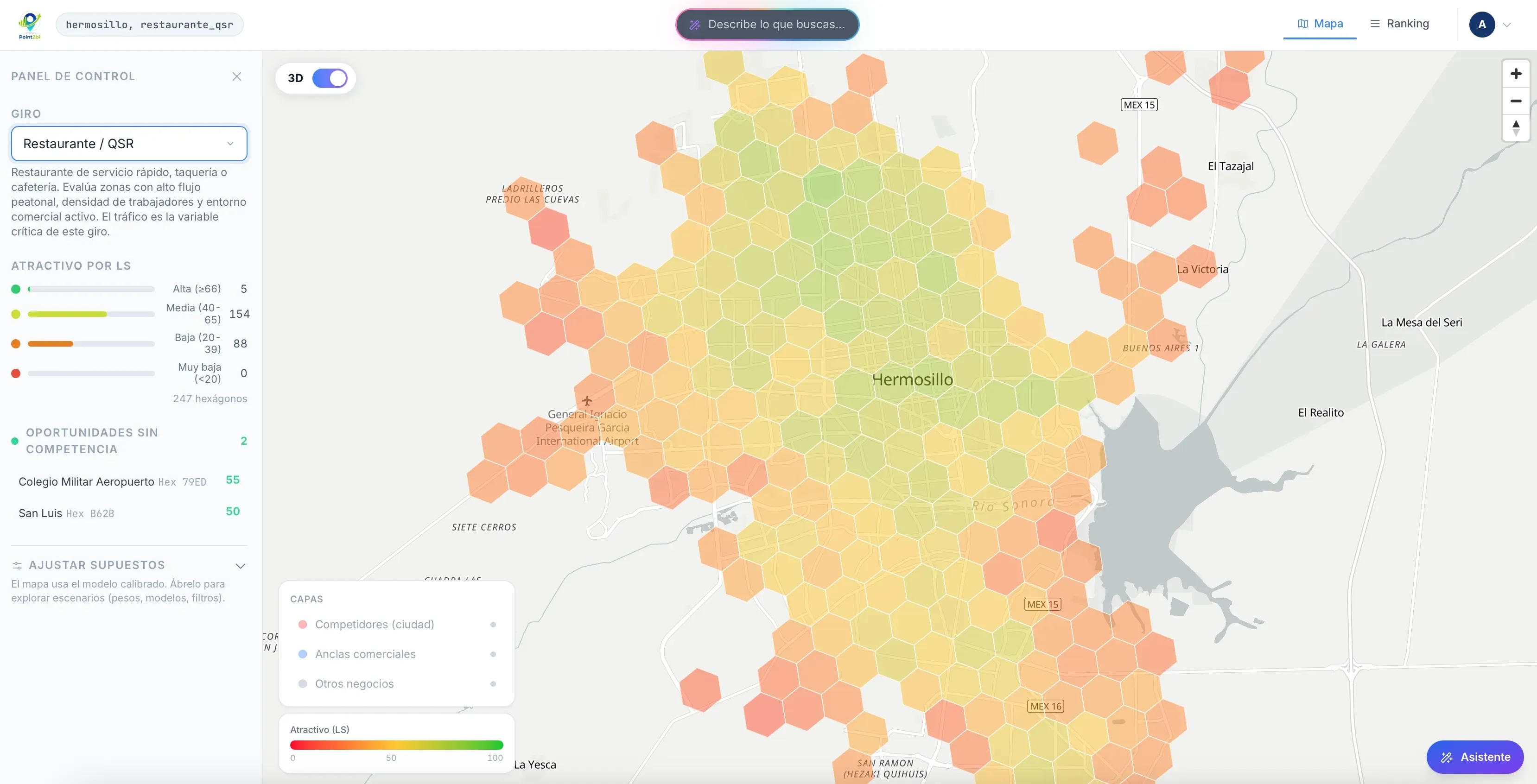Close the Panel de Control sidebar

point(237,76)
